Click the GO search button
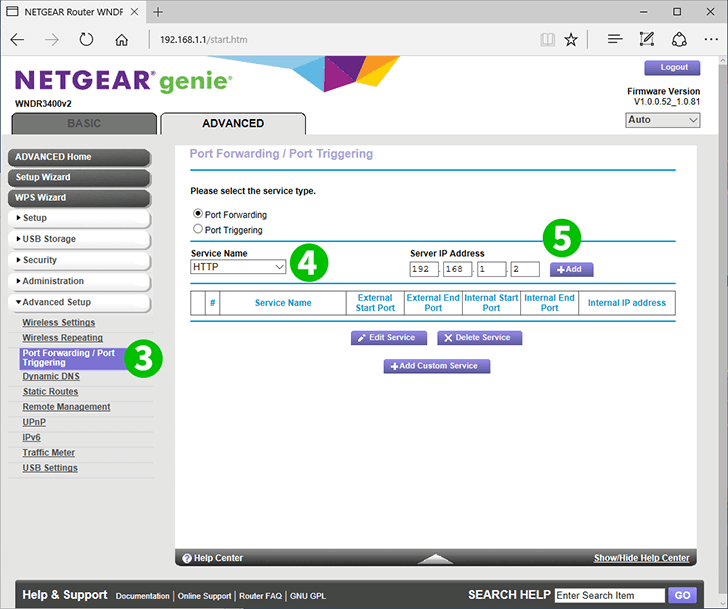The width and height of the screenshot is (728, 609). pyautogui.click(x=682, y=596)
